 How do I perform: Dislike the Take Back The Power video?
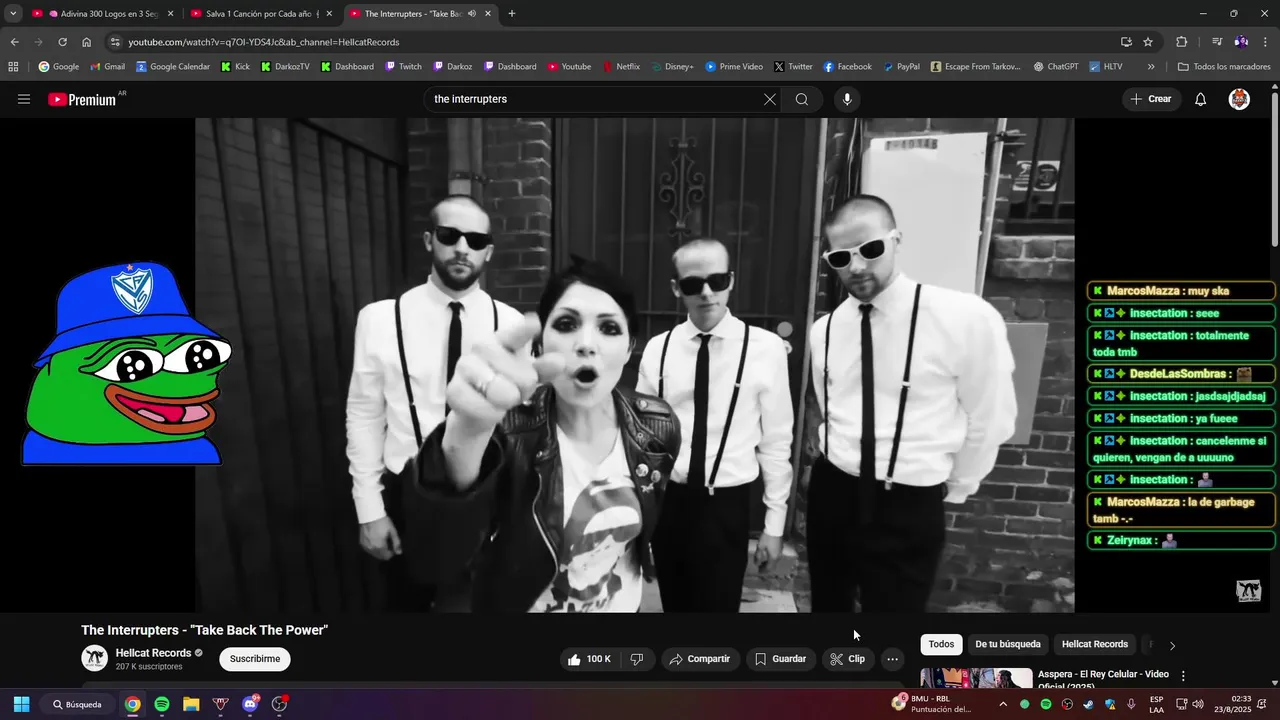637,659
